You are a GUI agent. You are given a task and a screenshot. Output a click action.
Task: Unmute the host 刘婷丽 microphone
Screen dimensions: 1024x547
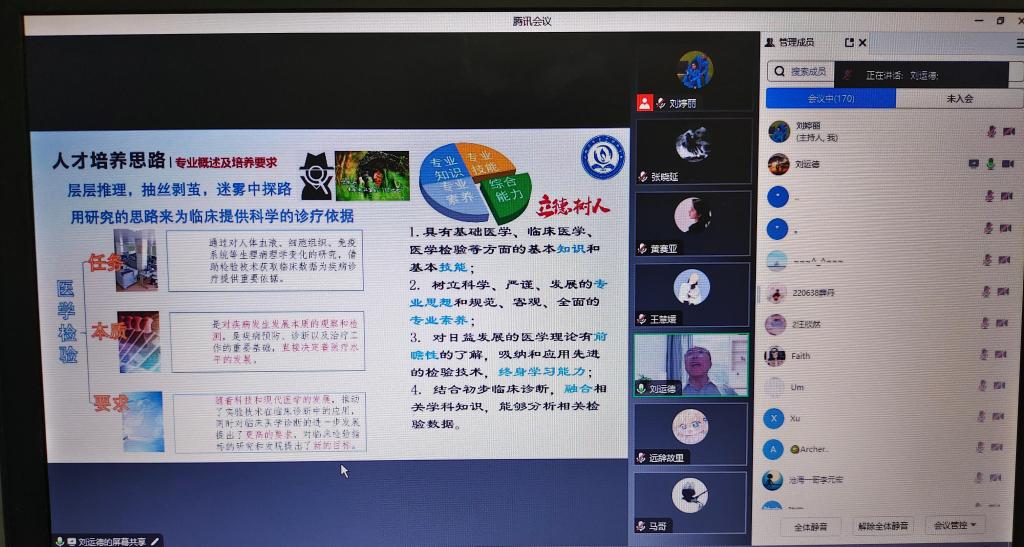pyautogui.click(x=991, y=132)
